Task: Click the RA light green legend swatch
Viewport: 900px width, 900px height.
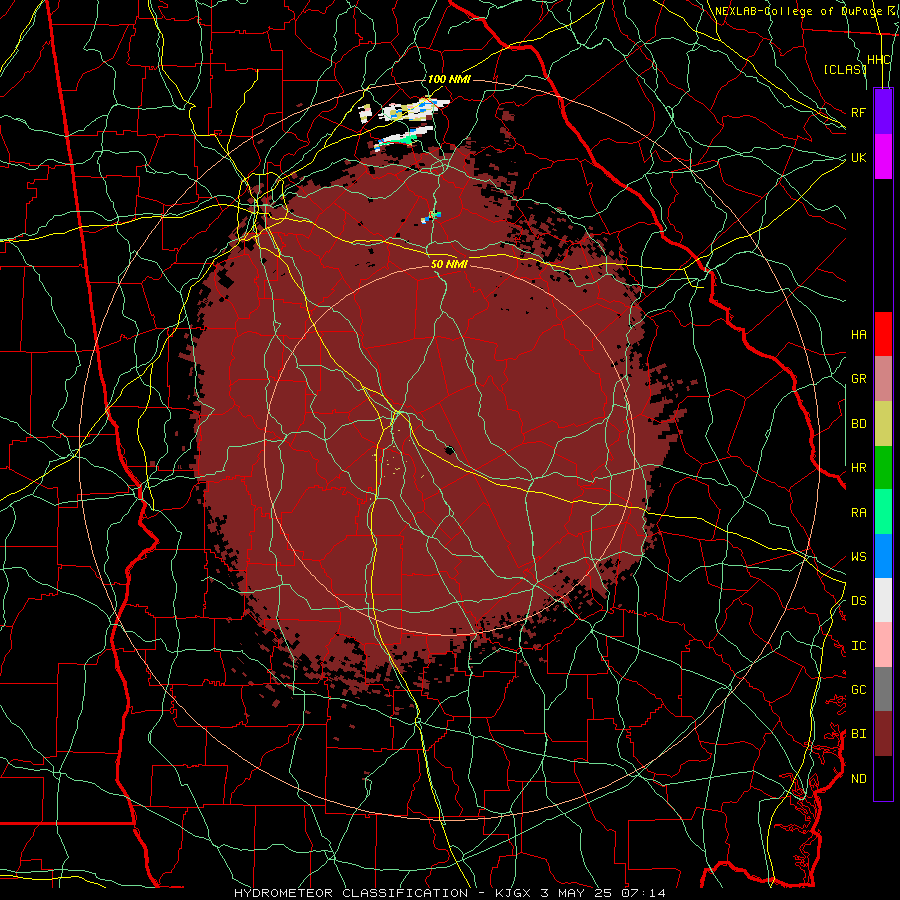Action: pos(883,512)
